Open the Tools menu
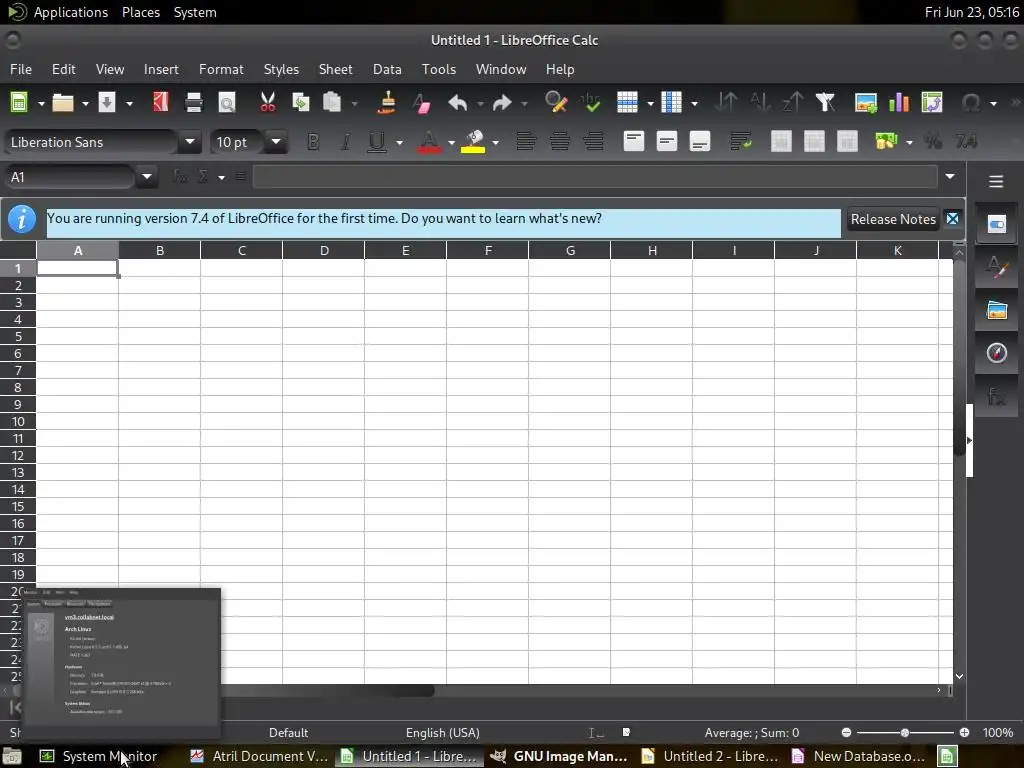The width and height of the screenshot is (1024, 768). 439,69
